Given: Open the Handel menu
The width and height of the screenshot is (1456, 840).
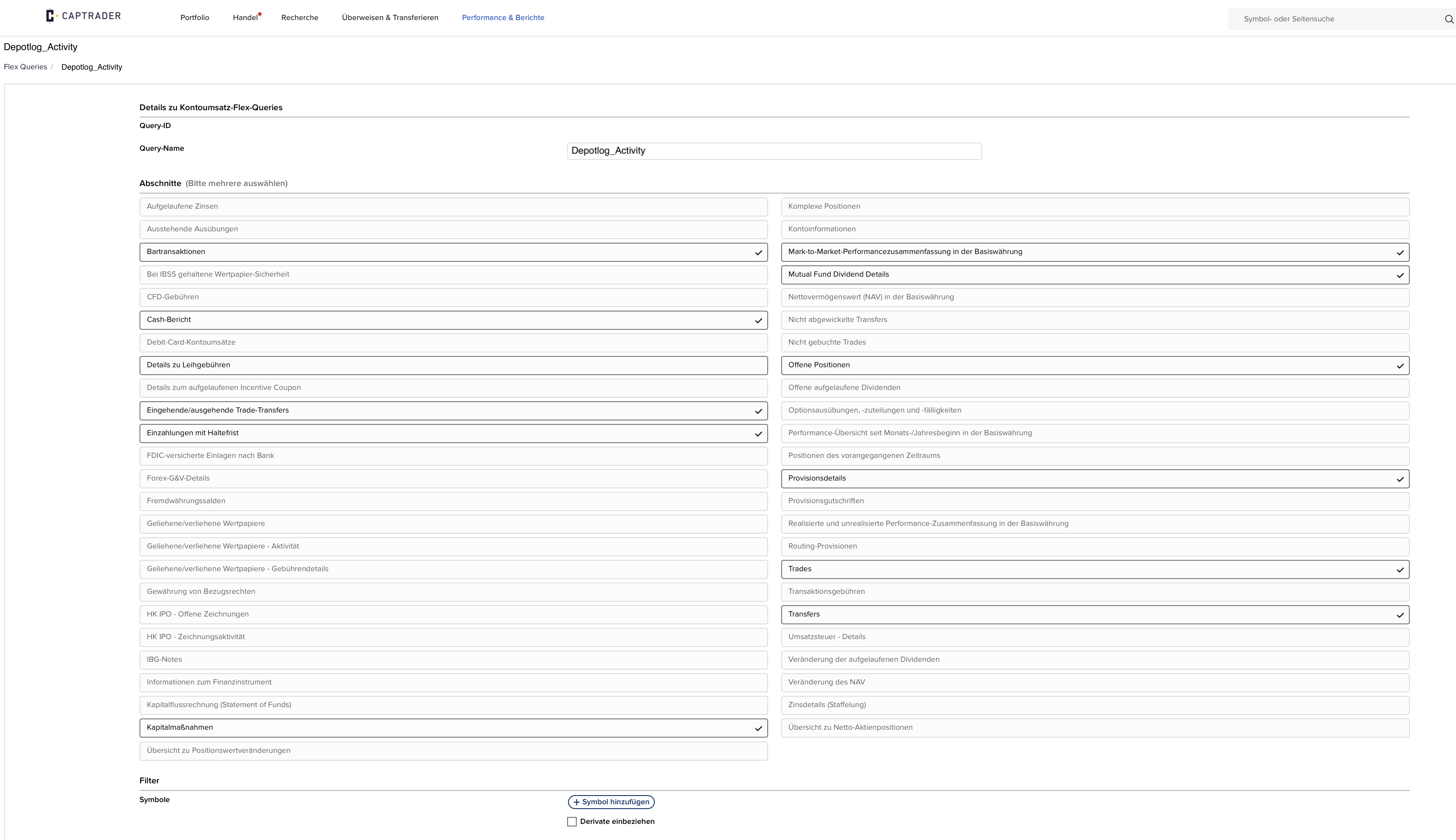Looking at the screenshot, I should [245, 18].
